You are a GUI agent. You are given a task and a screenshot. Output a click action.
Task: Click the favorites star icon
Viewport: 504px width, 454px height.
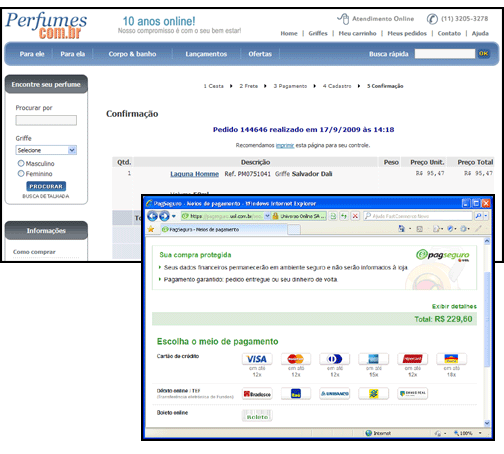(x=151, y=229)
